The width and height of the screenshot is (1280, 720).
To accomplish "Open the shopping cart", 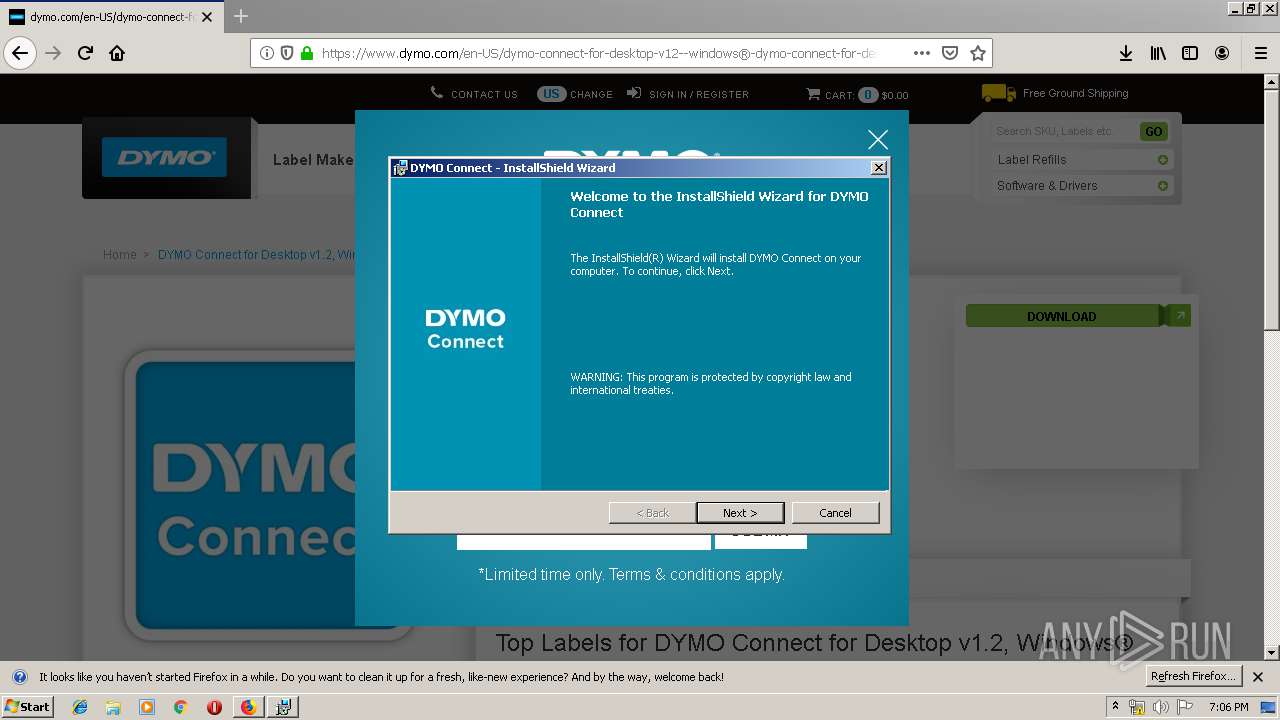I will pos(857,95).
